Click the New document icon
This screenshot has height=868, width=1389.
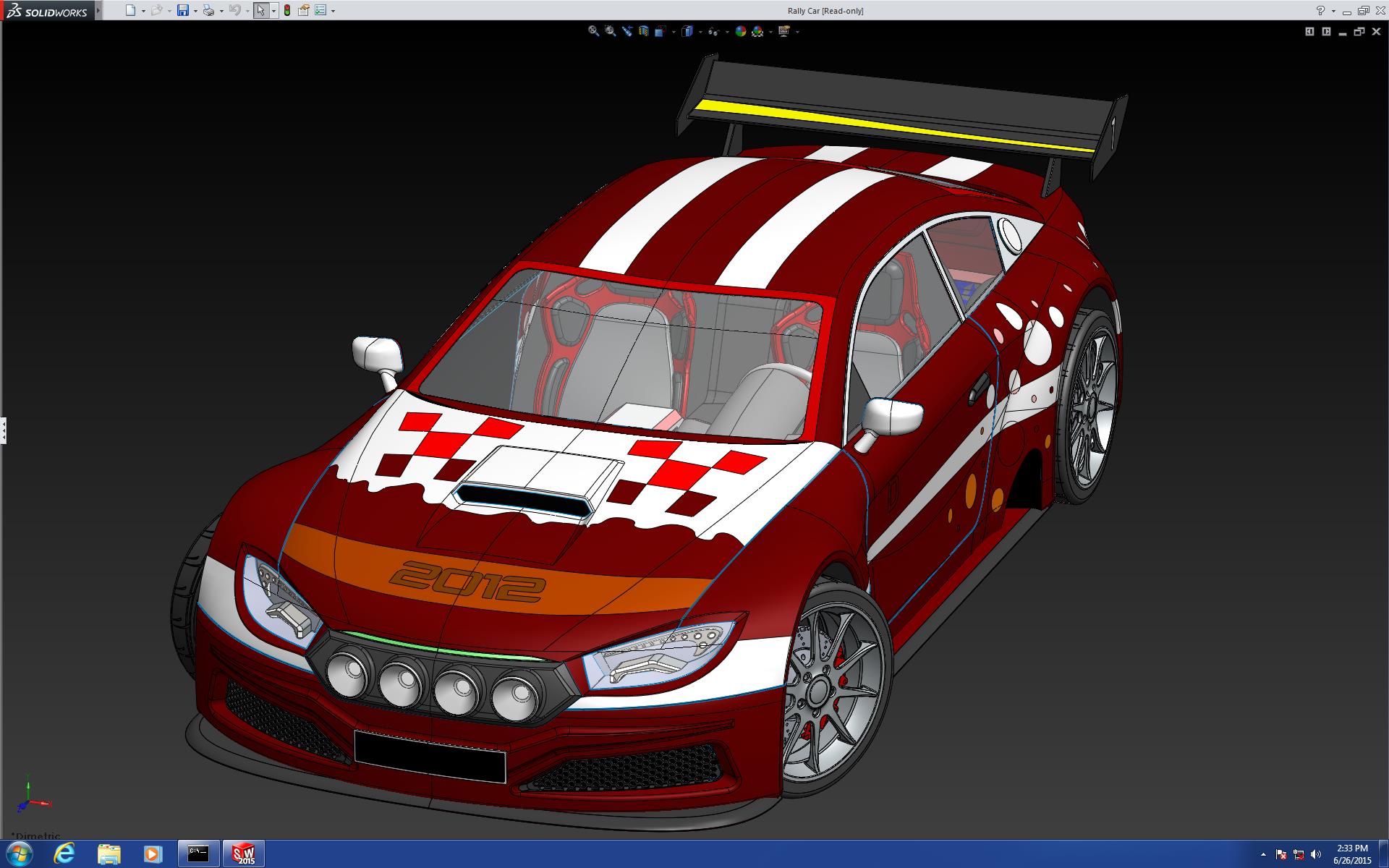[x=130, y=10]
